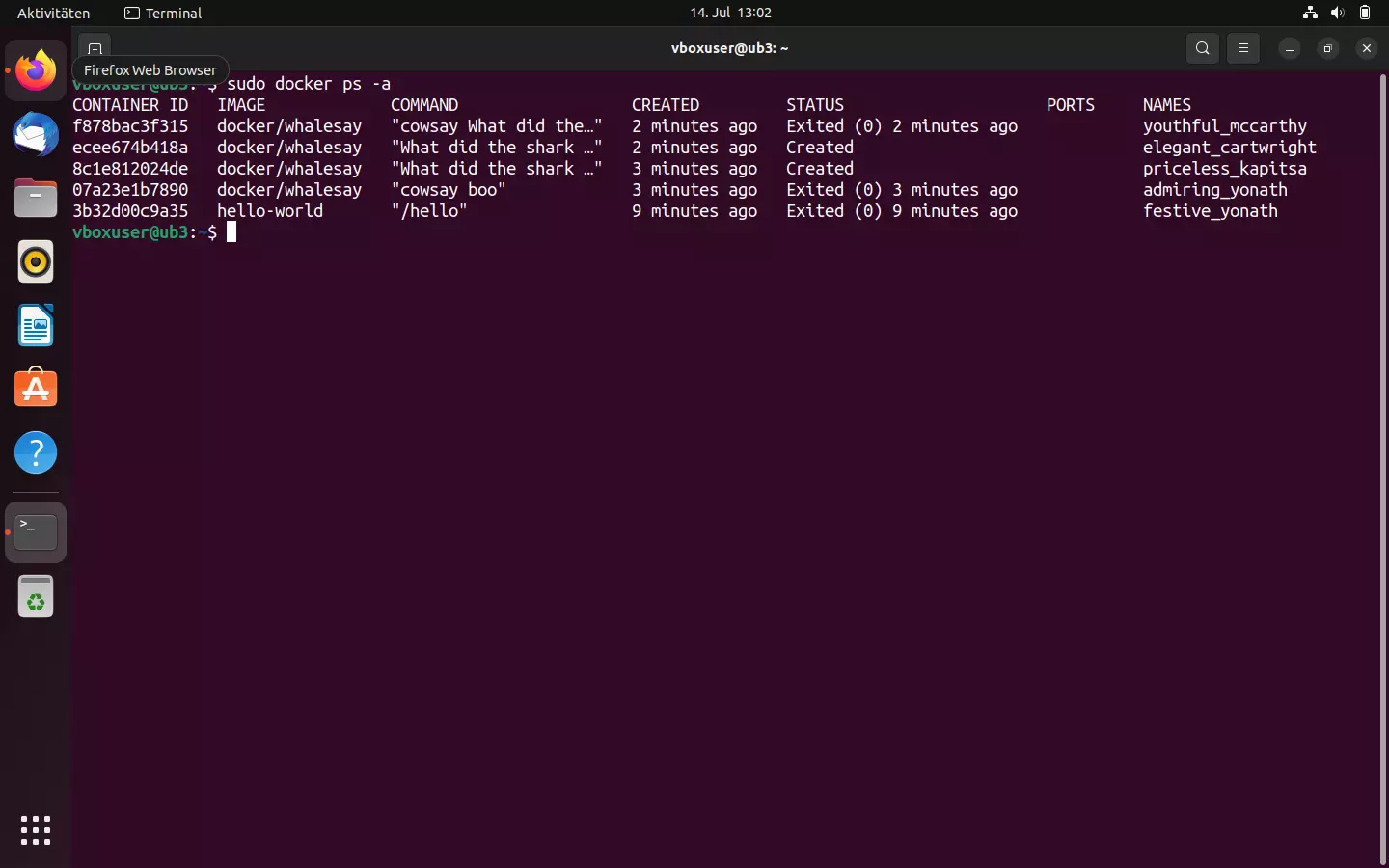Open the Terminal app menu
Screen dimensions: 1389x868
(163, 13)
